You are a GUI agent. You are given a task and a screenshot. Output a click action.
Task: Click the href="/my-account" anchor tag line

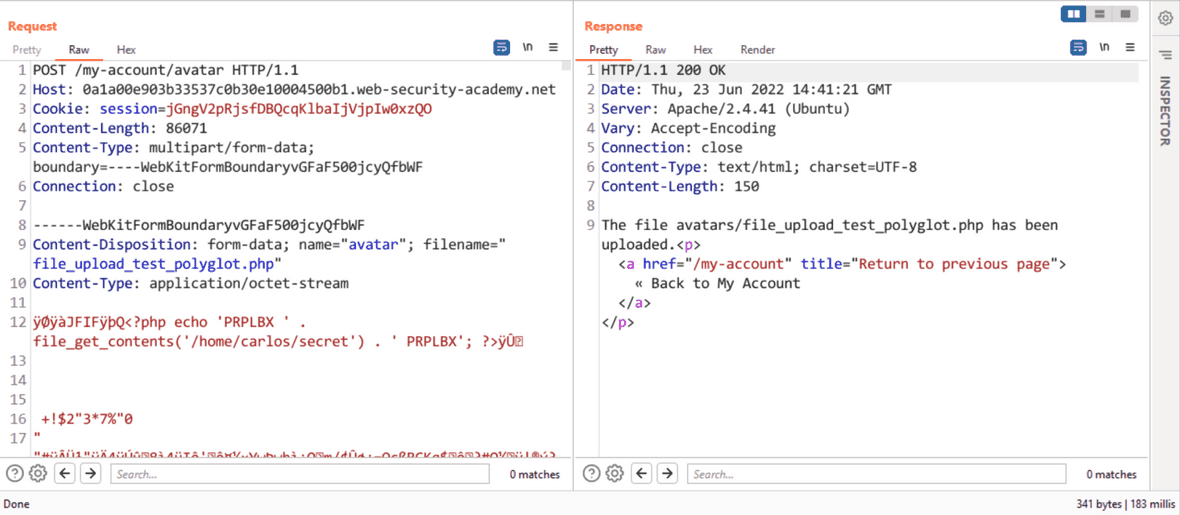(842, 264)
